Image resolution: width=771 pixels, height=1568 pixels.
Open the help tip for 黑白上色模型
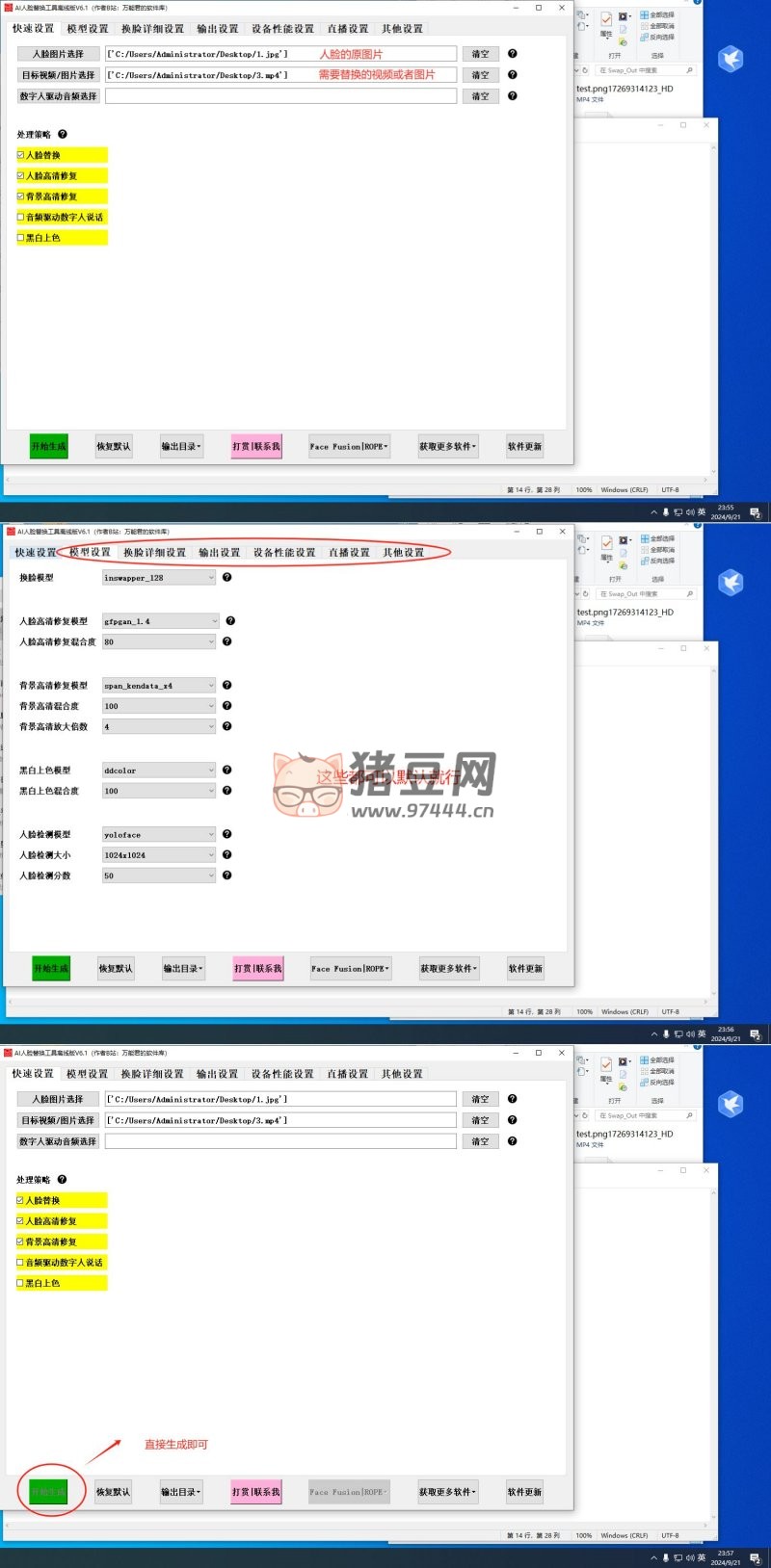226,771
